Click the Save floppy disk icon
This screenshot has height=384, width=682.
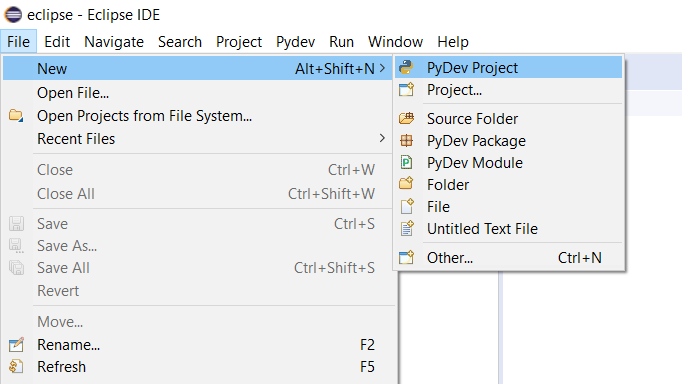click(17, 224)
